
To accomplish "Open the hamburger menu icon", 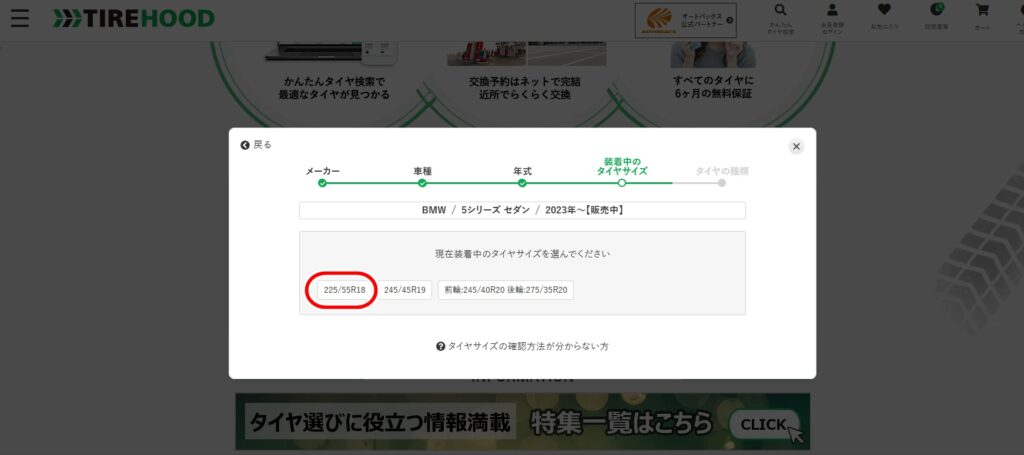I will [x=19, y=19].
